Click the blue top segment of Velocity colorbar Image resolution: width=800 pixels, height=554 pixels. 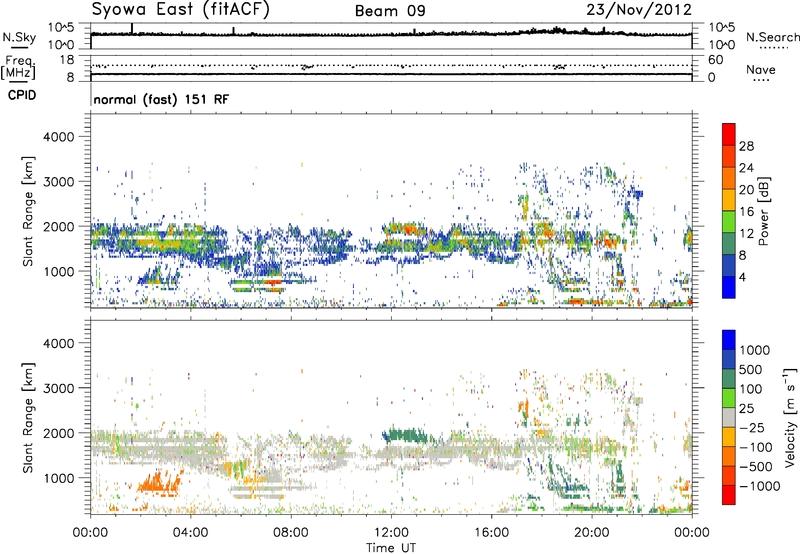[729, 340]
